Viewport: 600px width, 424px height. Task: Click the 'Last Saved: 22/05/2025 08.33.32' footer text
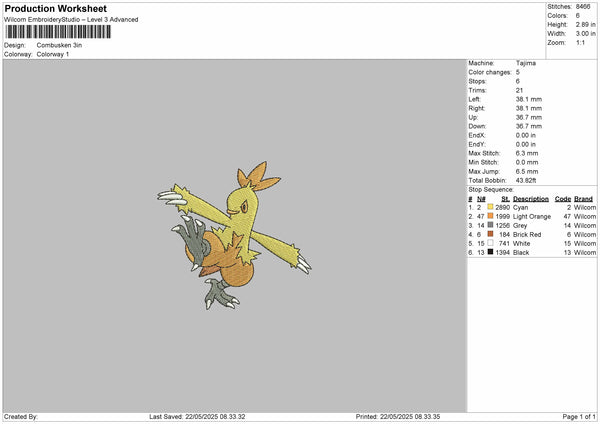197,417
